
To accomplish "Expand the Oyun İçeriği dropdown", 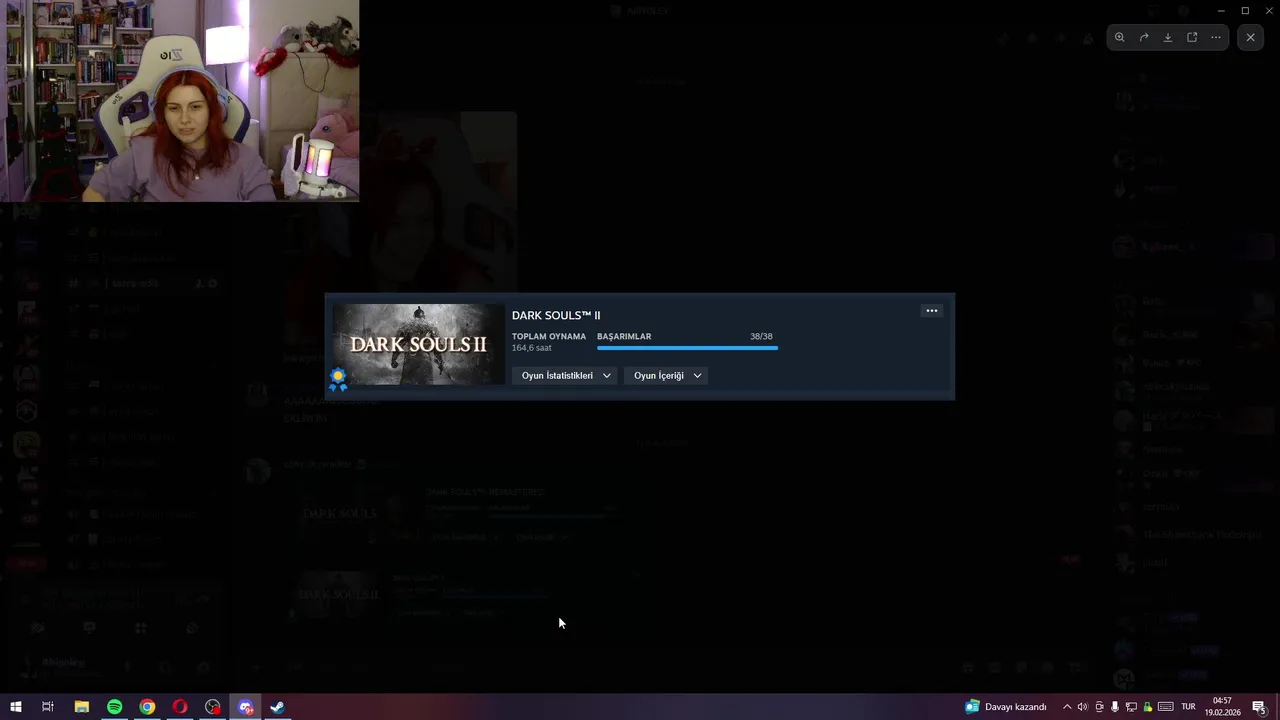I will pyautogui.click(x=666, y=375).
